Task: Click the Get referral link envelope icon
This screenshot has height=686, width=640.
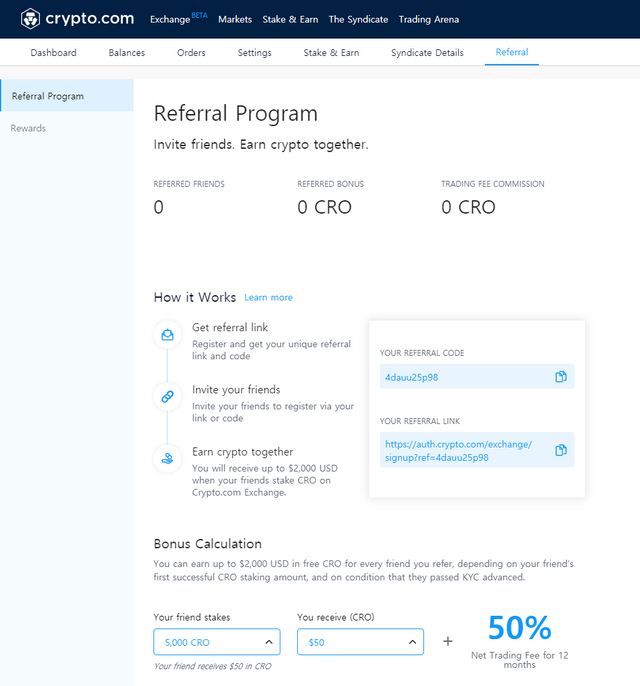Action: click(168, 335)
